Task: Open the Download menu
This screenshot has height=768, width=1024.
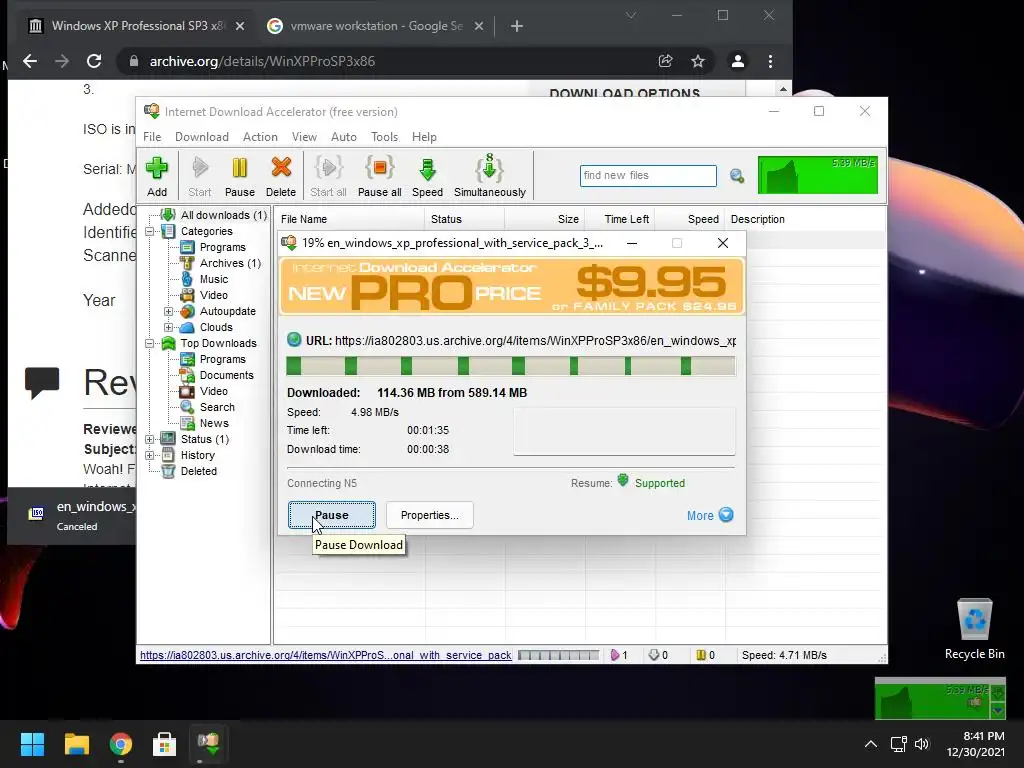Action: pos(202,136)
